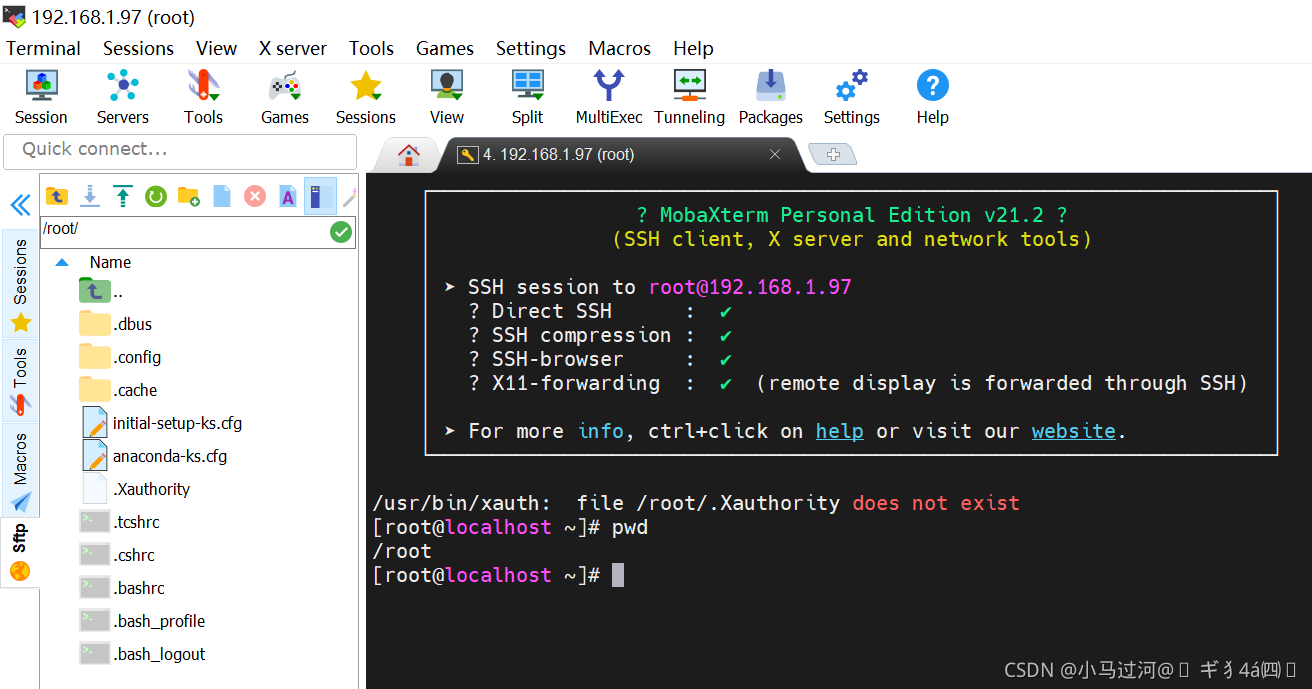
Task: Click the home tab icon
Action: tap(408, 155)
